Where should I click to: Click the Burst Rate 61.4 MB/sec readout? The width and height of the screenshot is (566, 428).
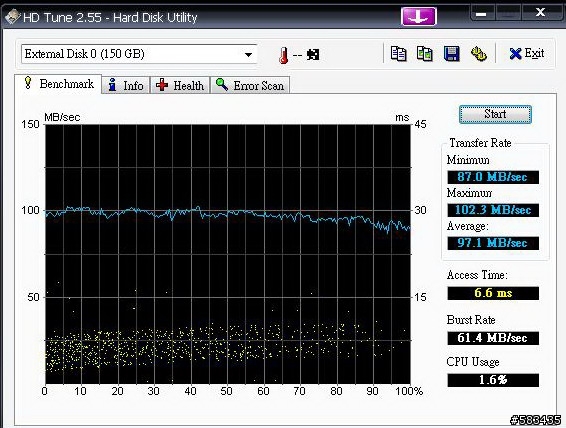(493, 338)
